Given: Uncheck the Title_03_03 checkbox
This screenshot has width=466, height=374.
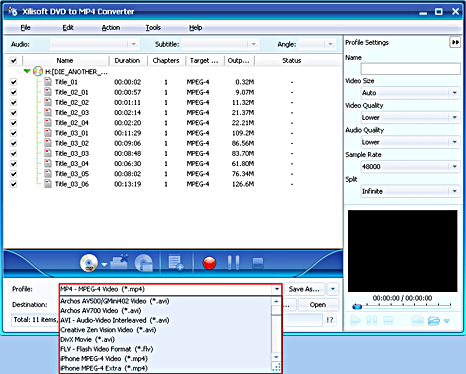Looking at the screenshot, I should [13, 153].
